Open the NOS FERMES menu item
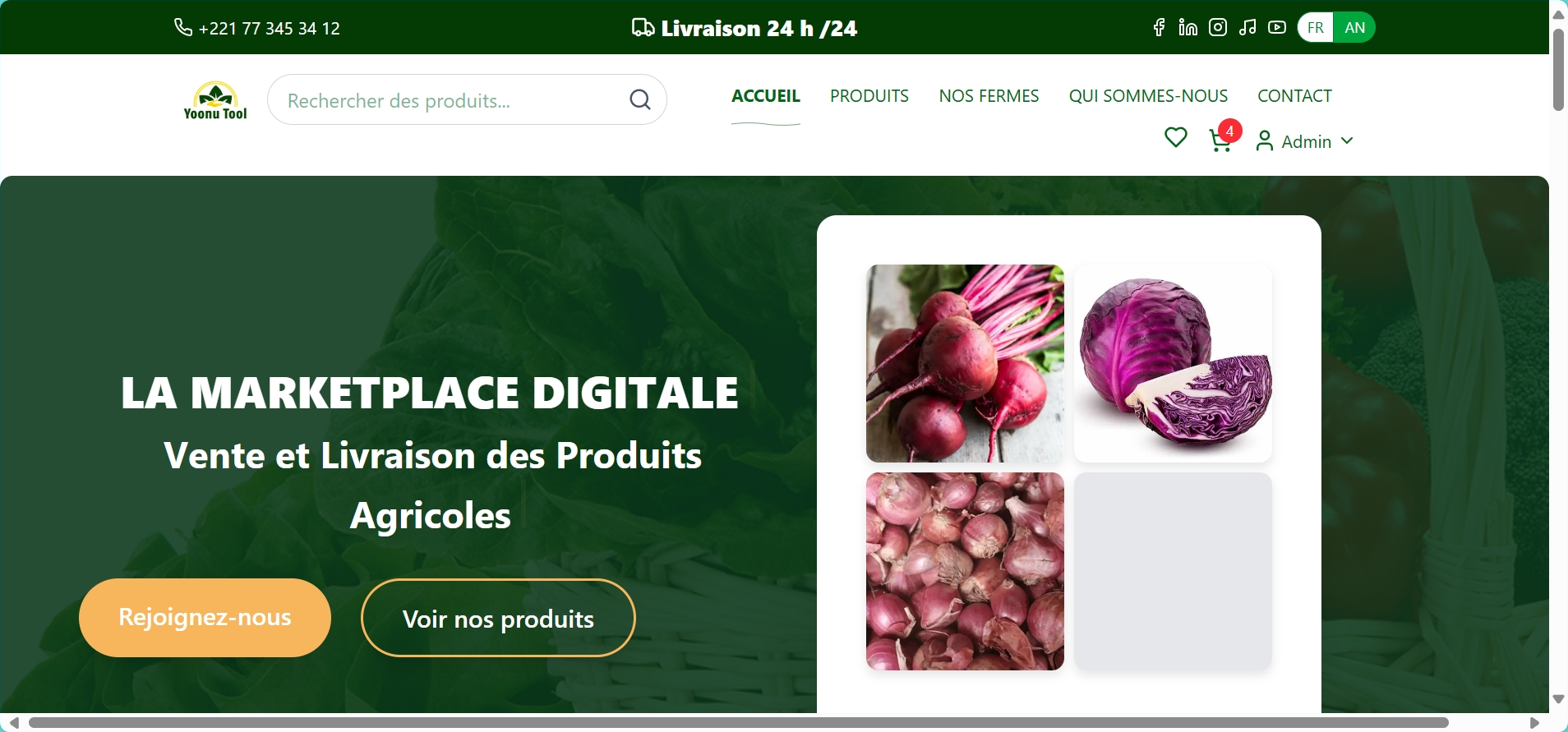1568x732 pixels. pos(989,96)
